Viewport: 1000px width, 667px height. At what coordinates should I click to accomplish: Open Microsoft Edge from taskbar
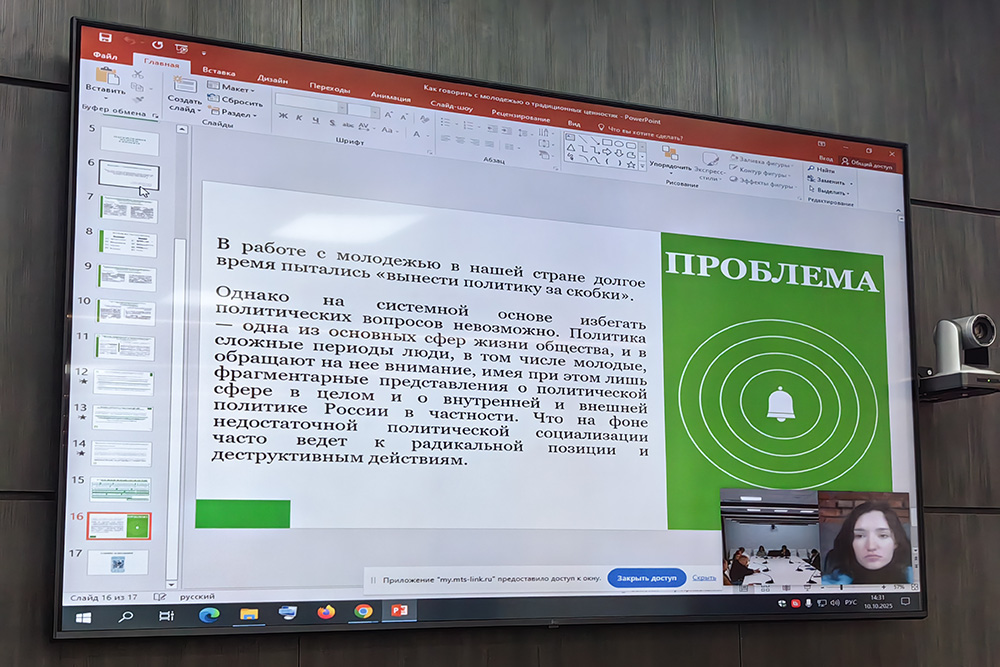[x=209, y=615]
